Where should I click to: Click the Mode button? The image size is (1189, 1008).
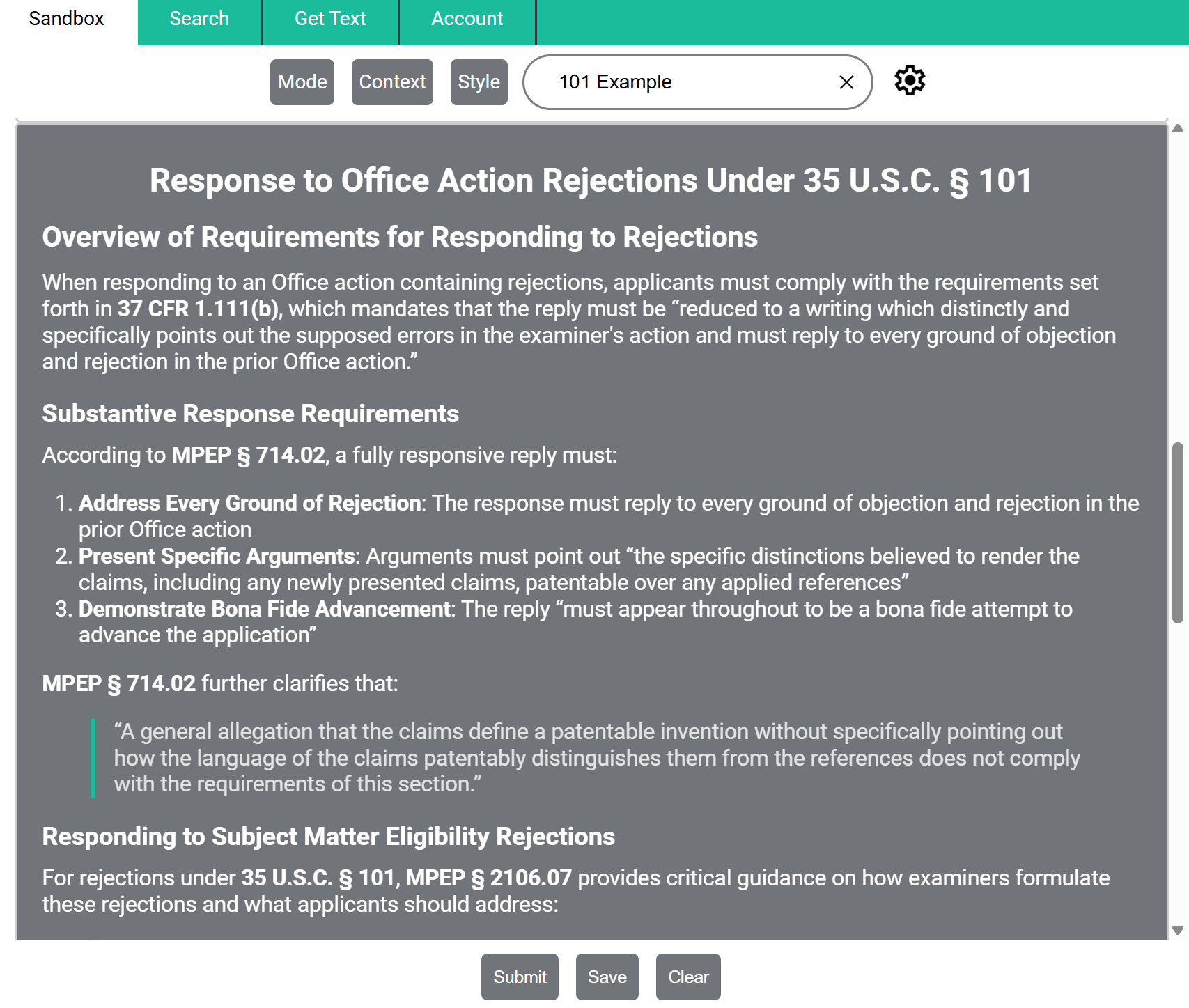point(302,82)
